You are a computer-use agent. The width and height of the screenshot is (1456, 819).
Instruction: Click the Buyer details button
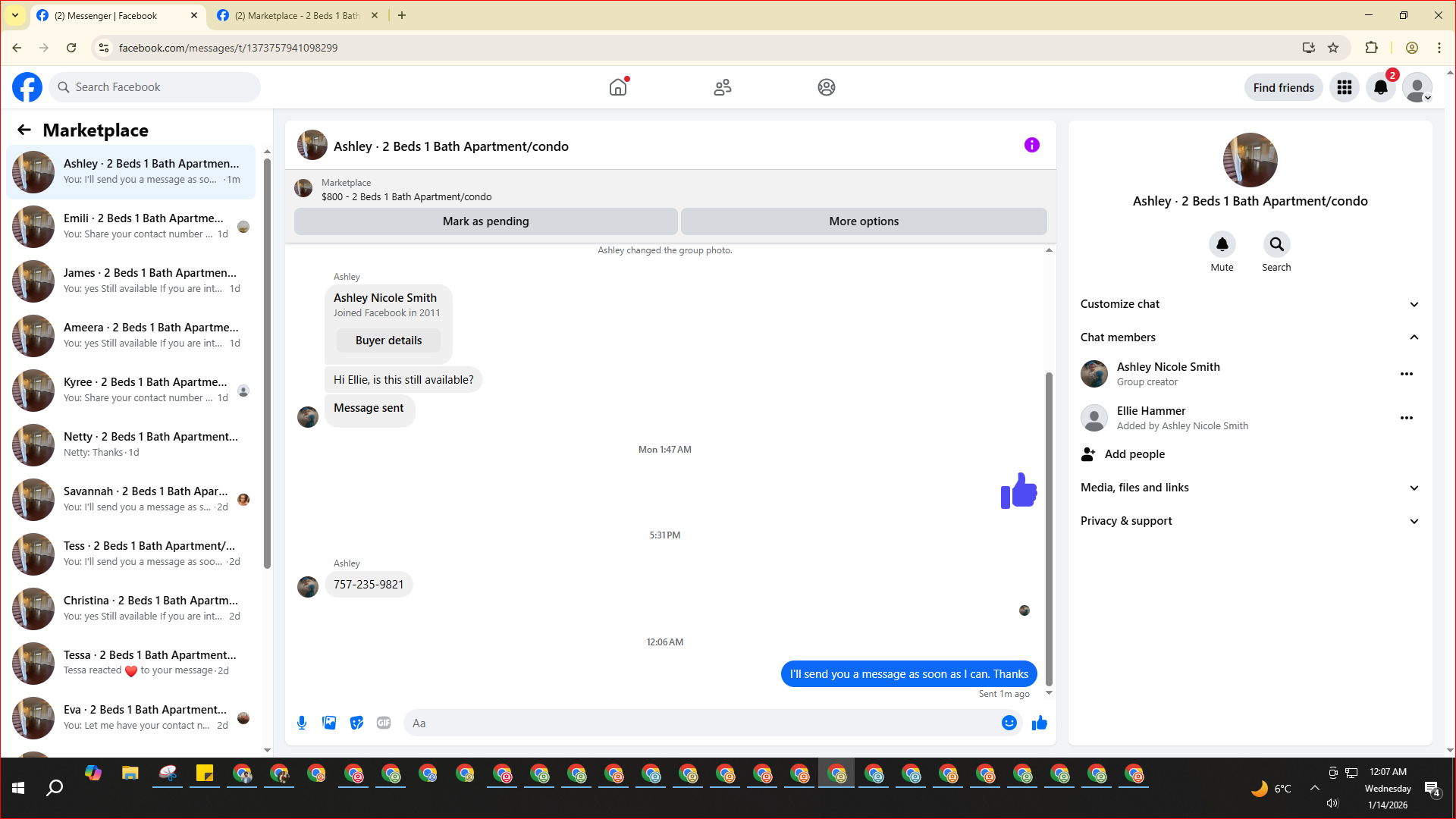coord(388,340)
